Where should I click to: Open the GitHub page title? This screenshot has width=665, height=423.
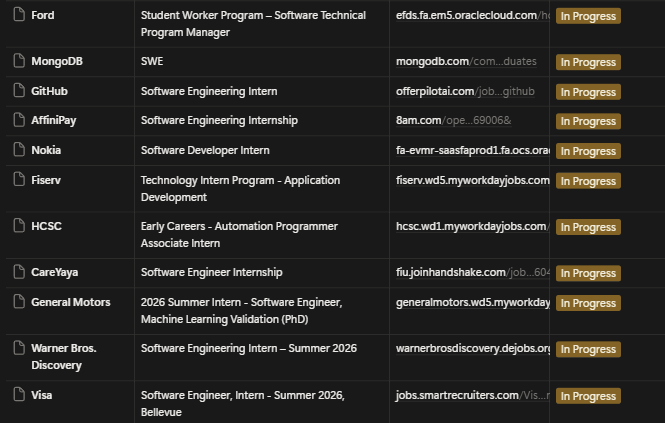(49, 91)
